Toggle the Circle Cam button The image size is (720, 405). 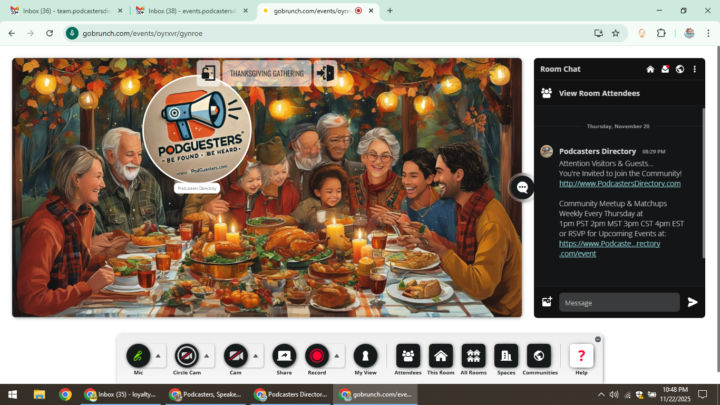coord(186,355)
